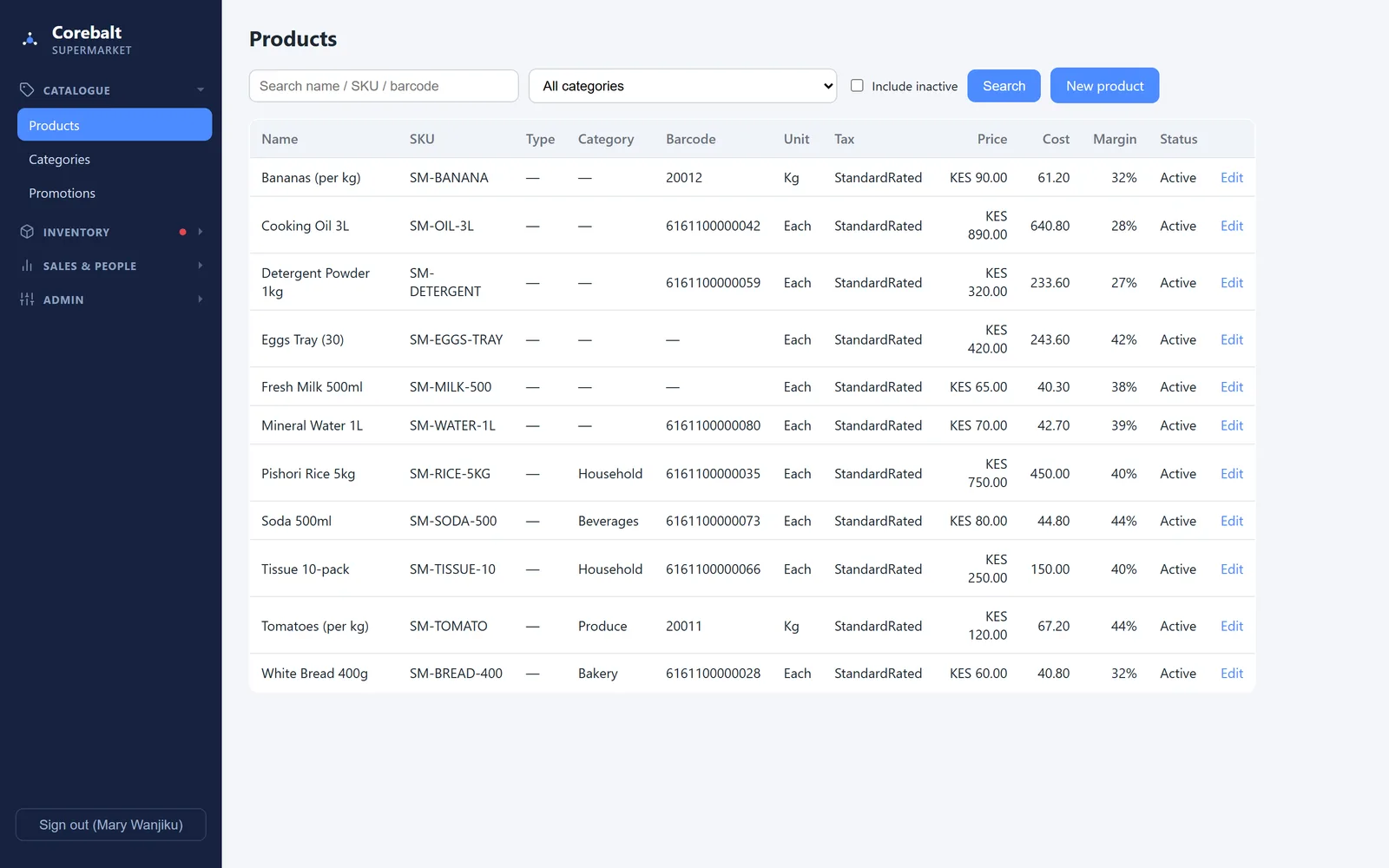Click the Sales & People chart icon
The width and height of the screenshot is (1389, 868).
(27, 266)
